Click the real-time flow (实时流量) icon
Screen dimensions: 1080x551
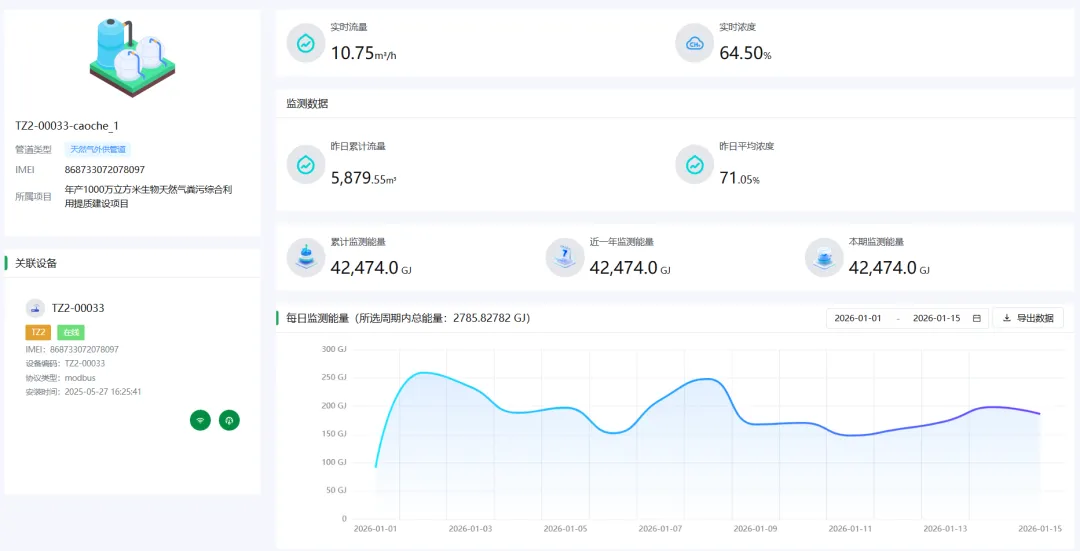click(306, 43)
